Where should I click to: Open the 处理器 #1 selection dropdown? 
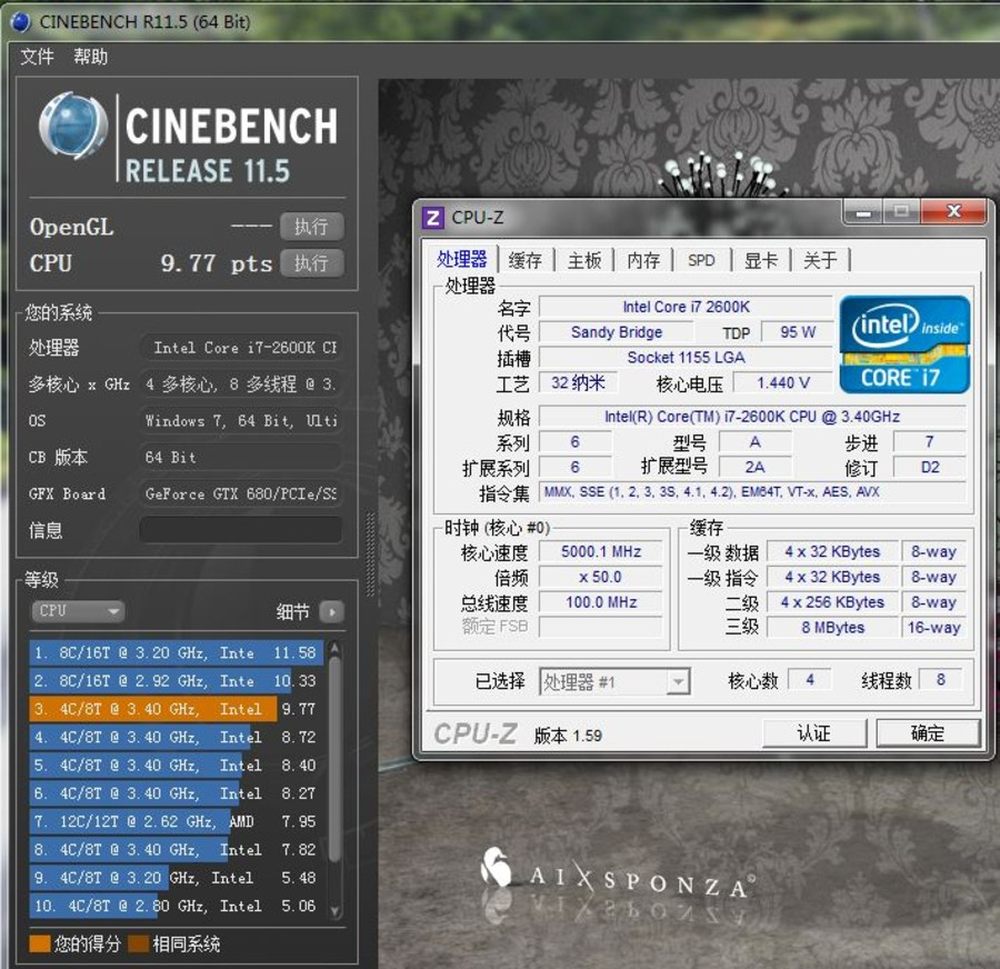coord(614,682)
